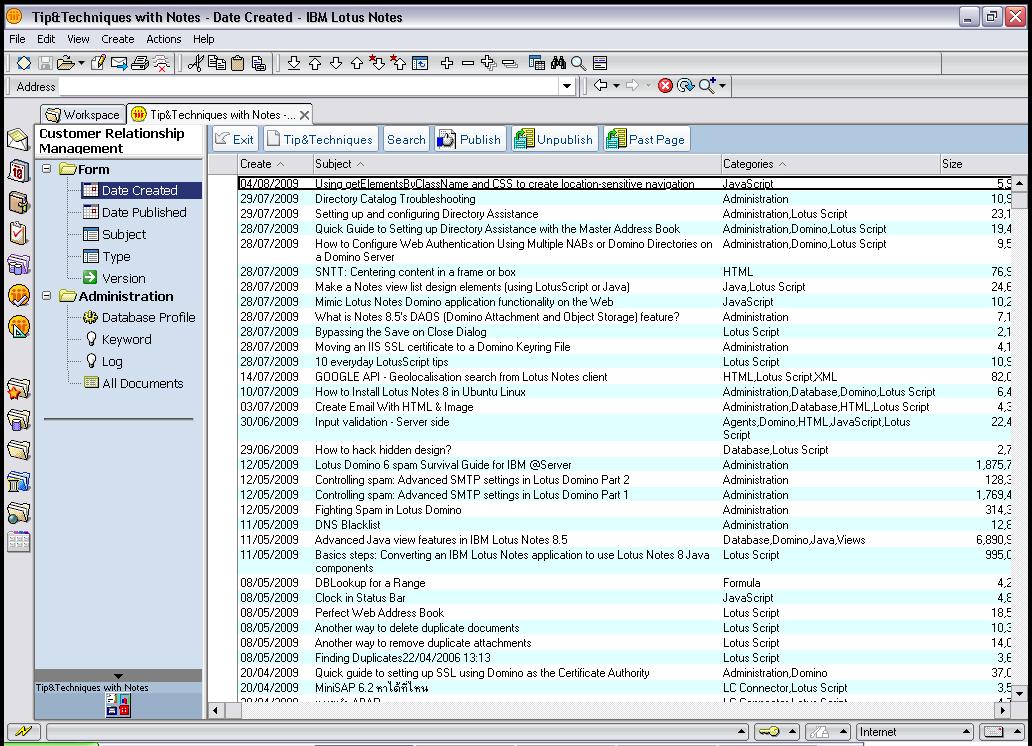Select the Subject view in navigator
Image resolution: width=1032 pixels, height=746 pixels.
click(115, 234)
